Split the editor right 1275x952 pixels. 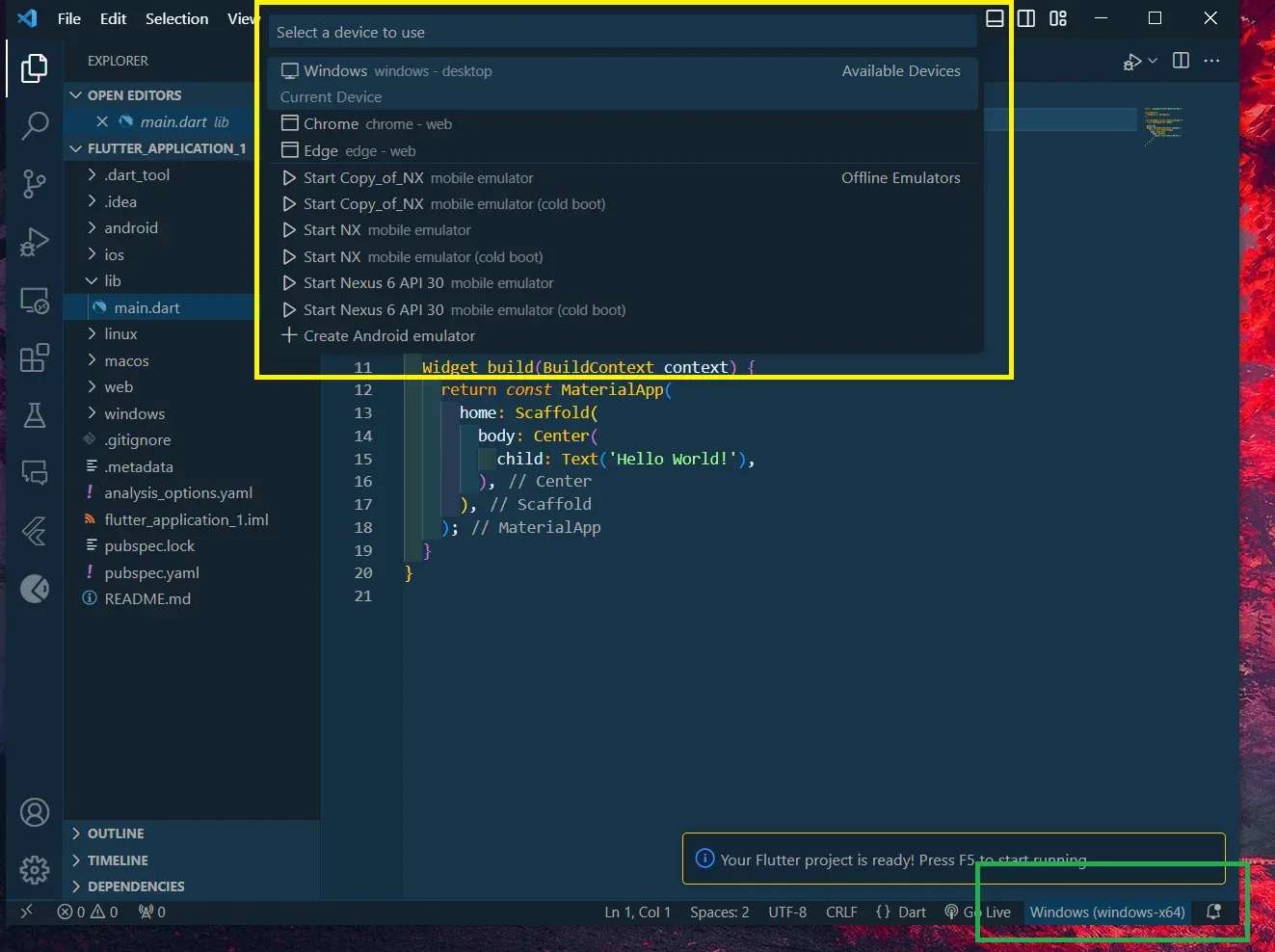(1181, 61)
